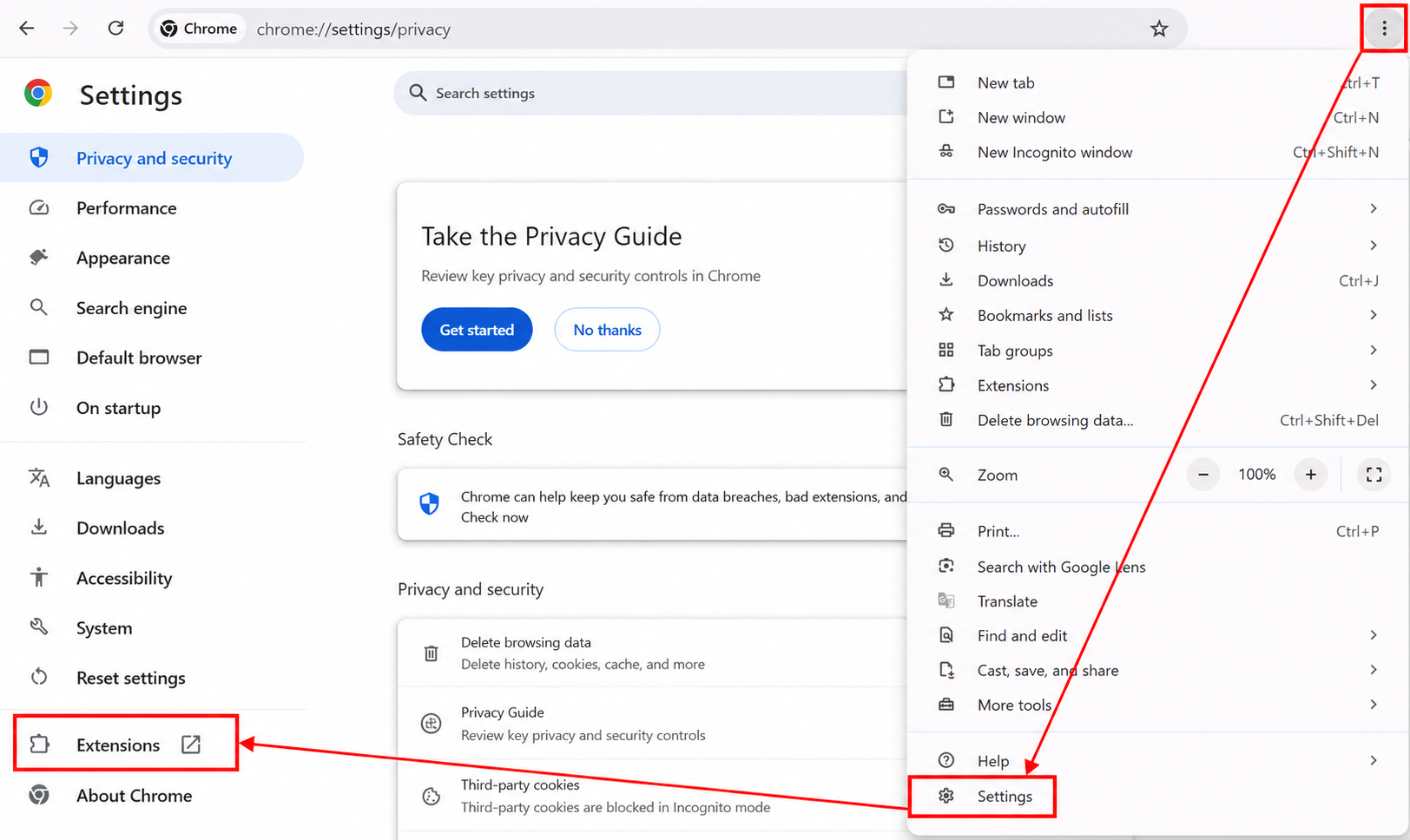This screenshot has width=1410, height=840.
Task: Go to Appearance settings section
Action: coord(152,258)
